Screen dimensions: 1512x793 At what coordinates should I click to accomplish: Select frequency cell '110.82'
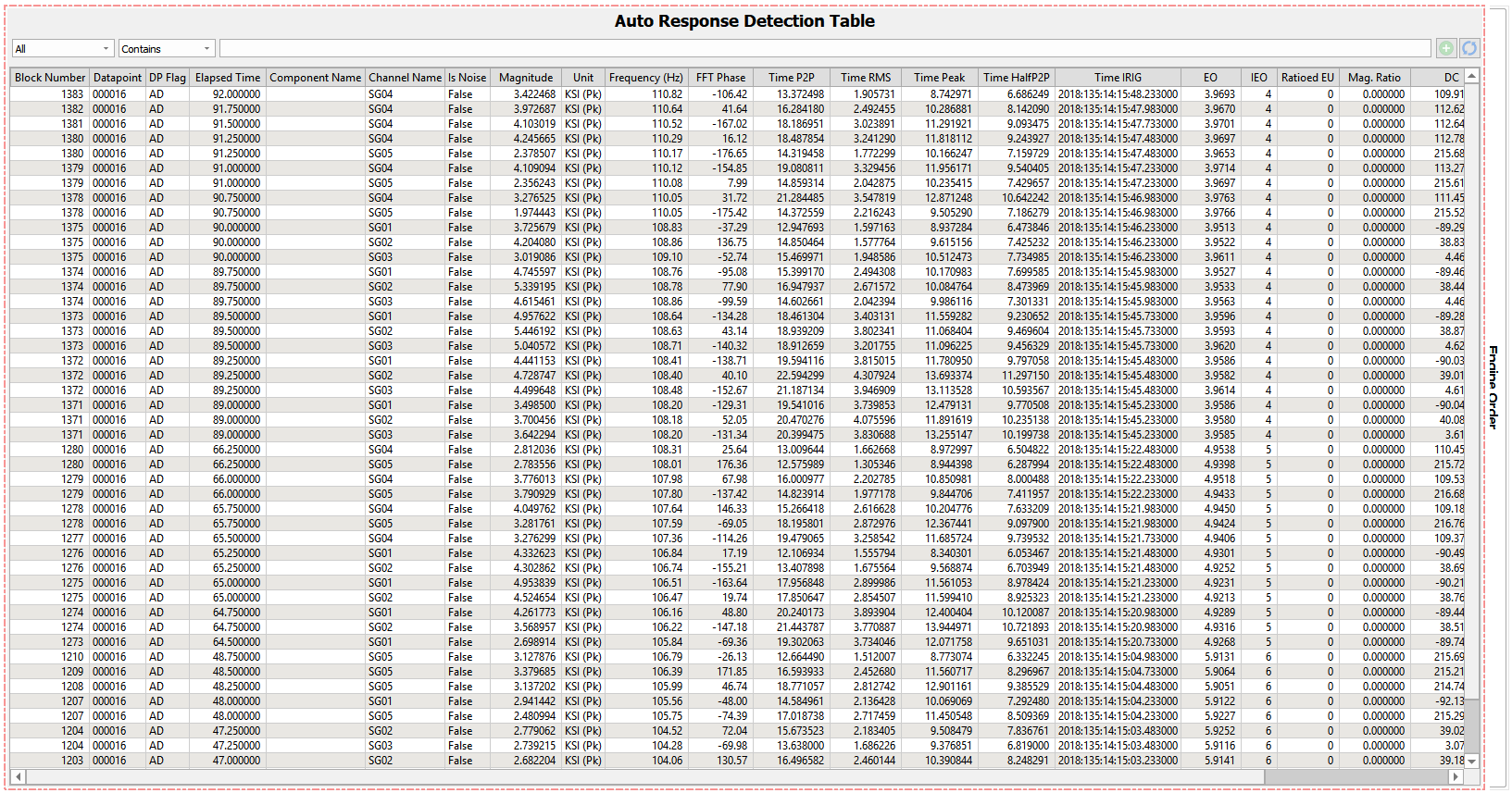645,94
